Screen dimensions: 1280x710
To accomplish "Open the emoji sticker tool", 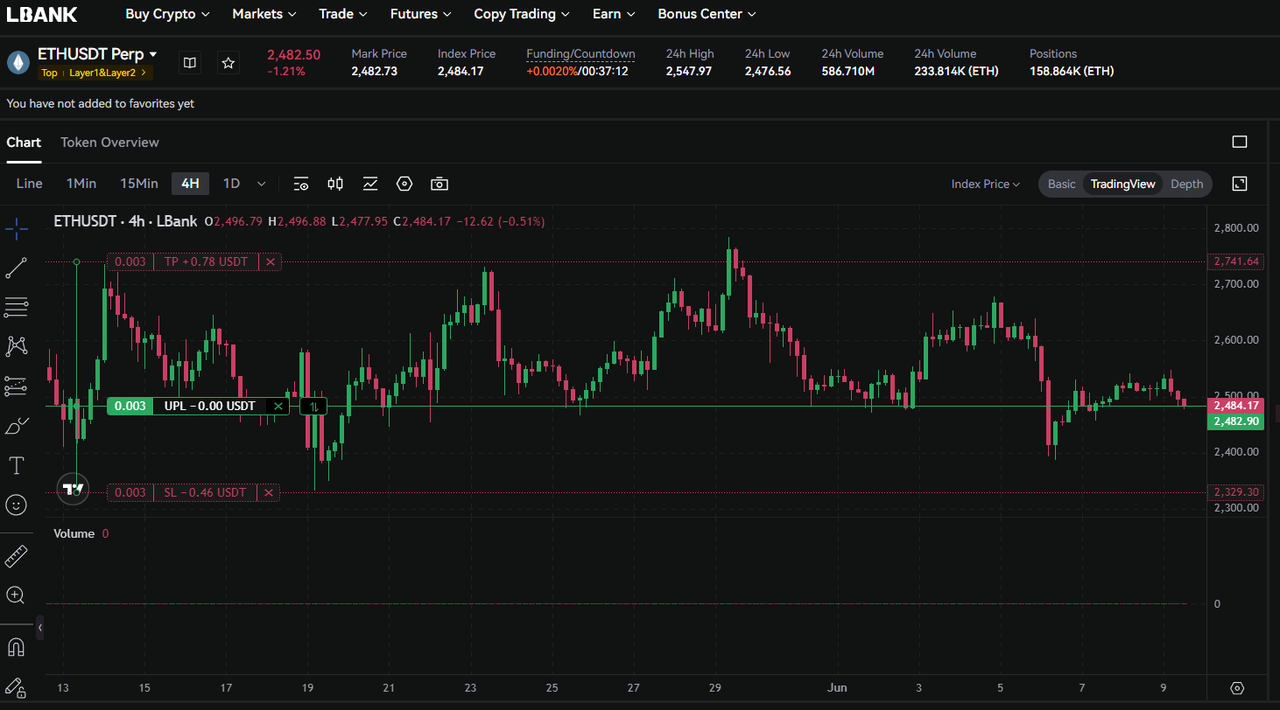I will pos(16,505).
